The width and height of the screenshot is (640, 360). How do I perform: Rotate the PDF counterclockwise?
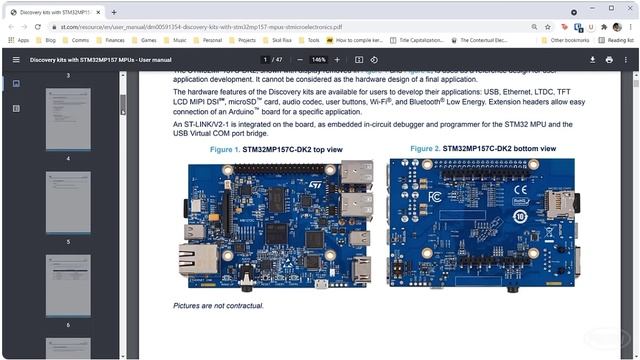pyautogui.click(x=374, y=60)
